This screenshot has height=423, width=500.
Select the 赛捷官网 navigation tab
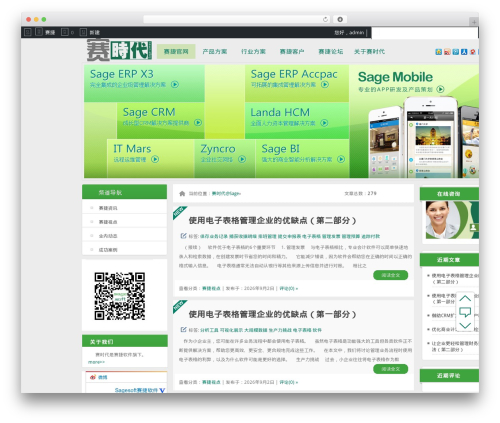coord(176,51)
